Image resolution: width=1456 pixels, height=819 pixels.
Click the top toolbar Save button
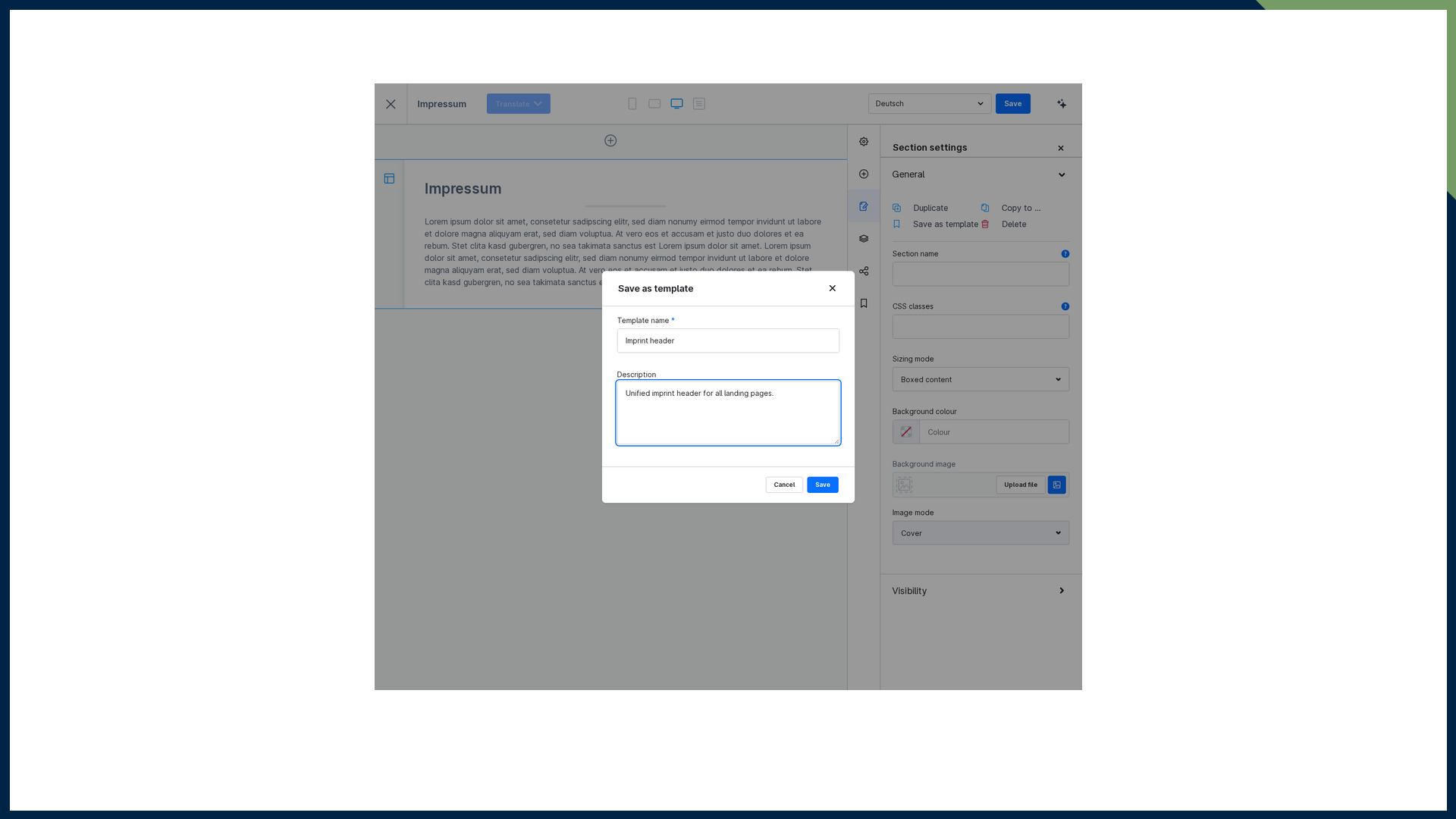tap(1013, 104)
